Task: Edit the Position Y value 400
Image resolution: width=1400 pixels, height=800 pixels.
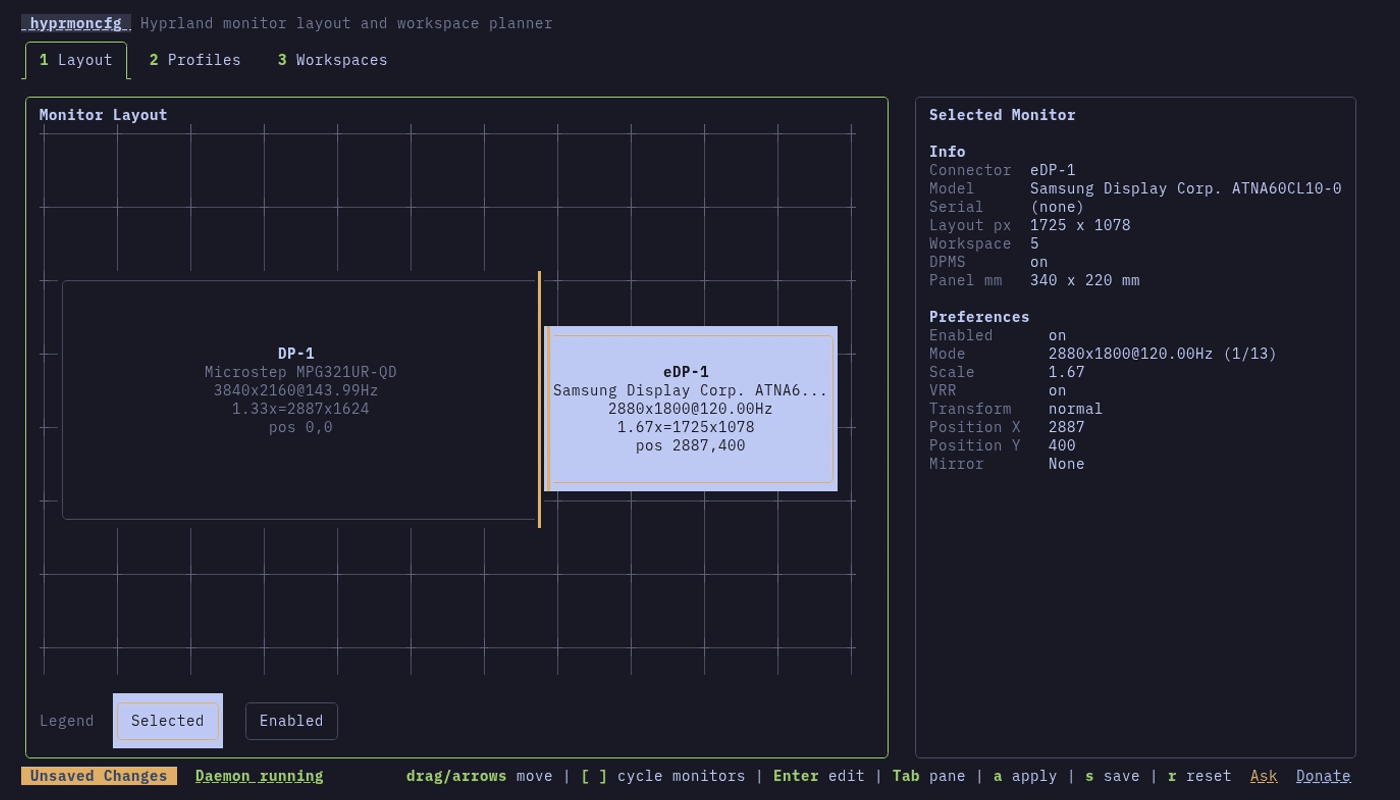Action: coord(1062,446)
